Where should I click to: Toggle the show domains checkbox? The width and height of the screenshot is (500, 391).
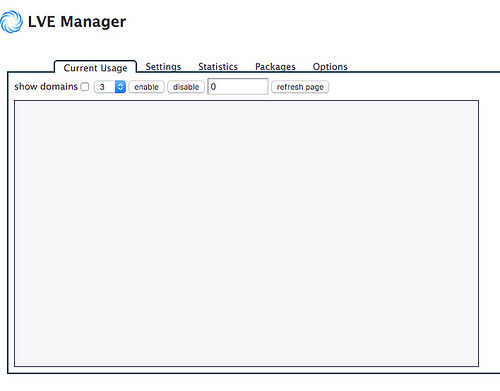click(85, 87)
